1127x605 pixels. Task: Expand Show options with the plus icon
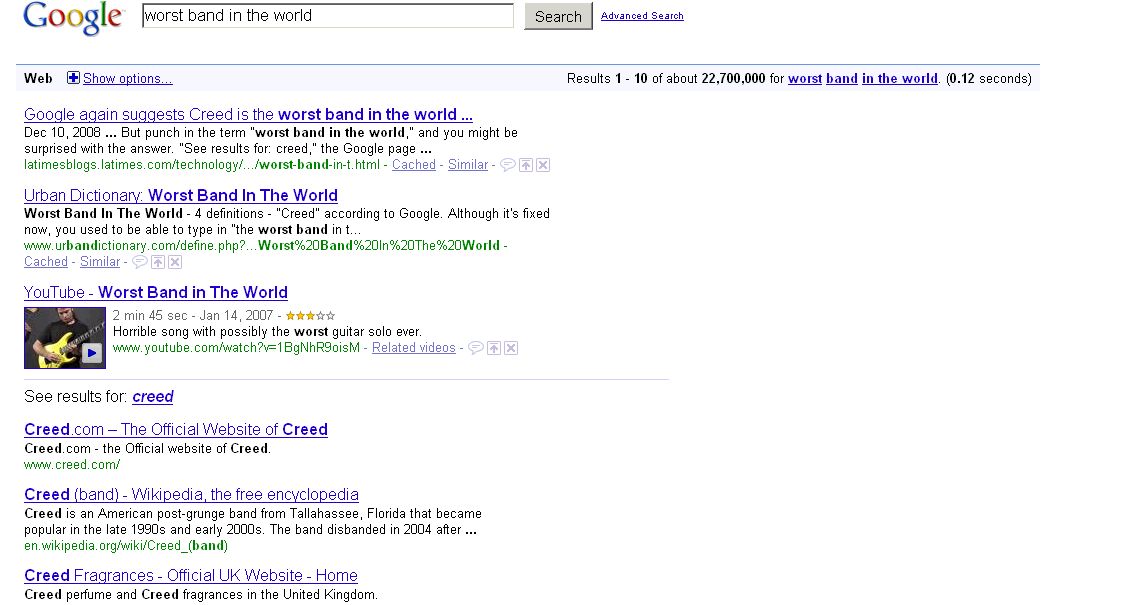click(73, 78)
